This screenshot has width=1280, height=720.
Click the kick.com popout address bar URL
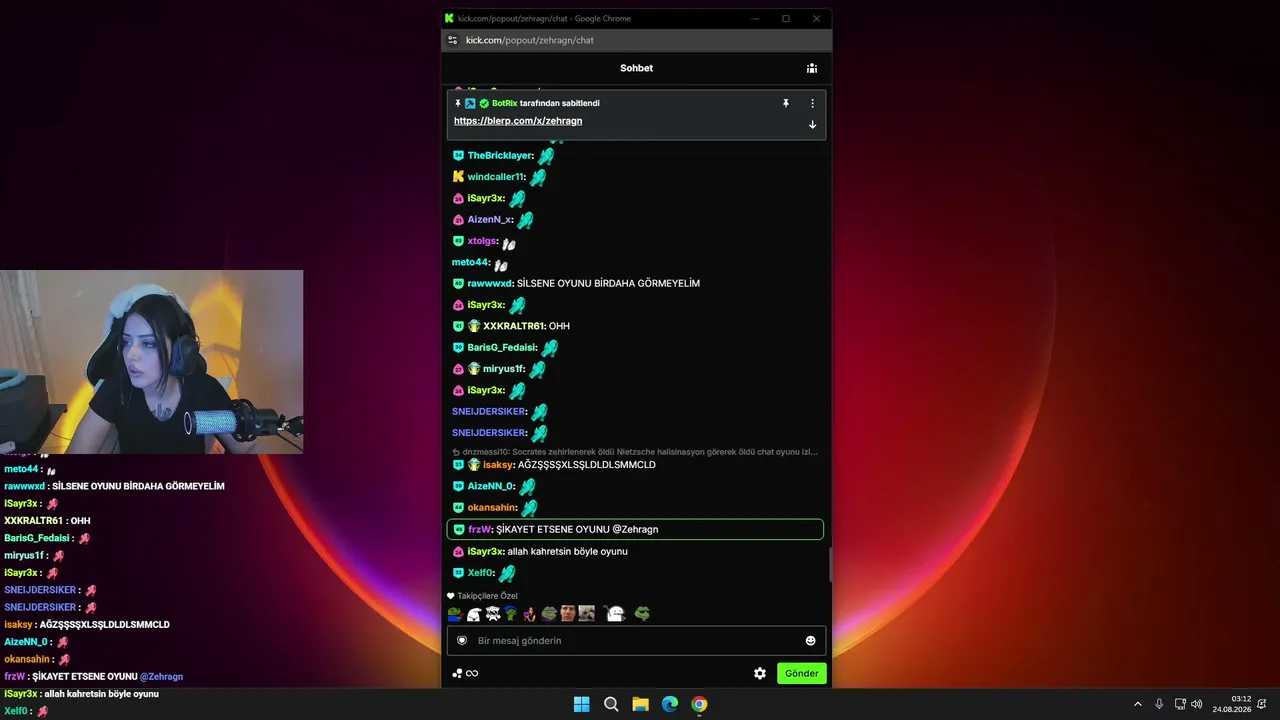click(529, 40)
